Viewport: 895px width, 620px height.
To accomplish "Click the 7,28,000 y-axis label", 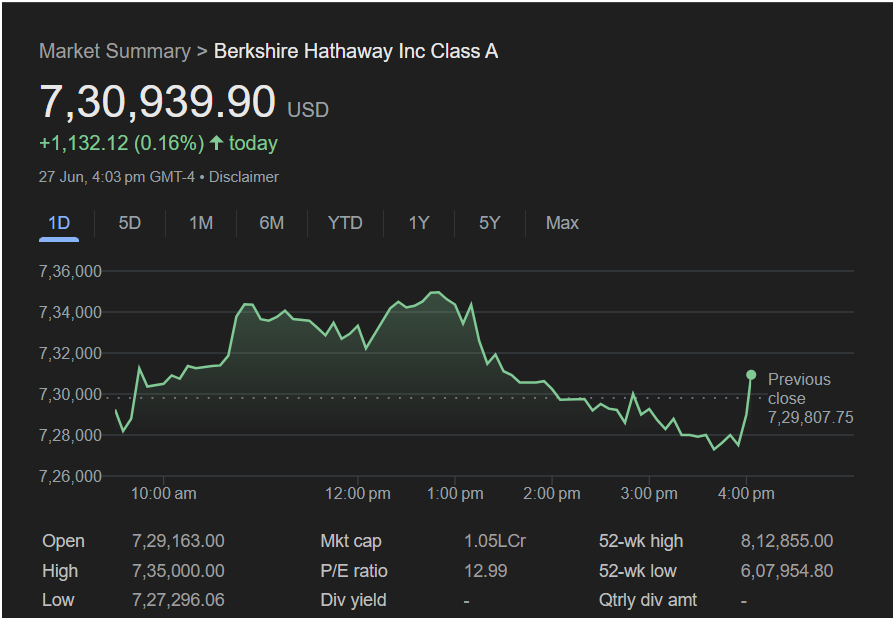I will point(70,436).
